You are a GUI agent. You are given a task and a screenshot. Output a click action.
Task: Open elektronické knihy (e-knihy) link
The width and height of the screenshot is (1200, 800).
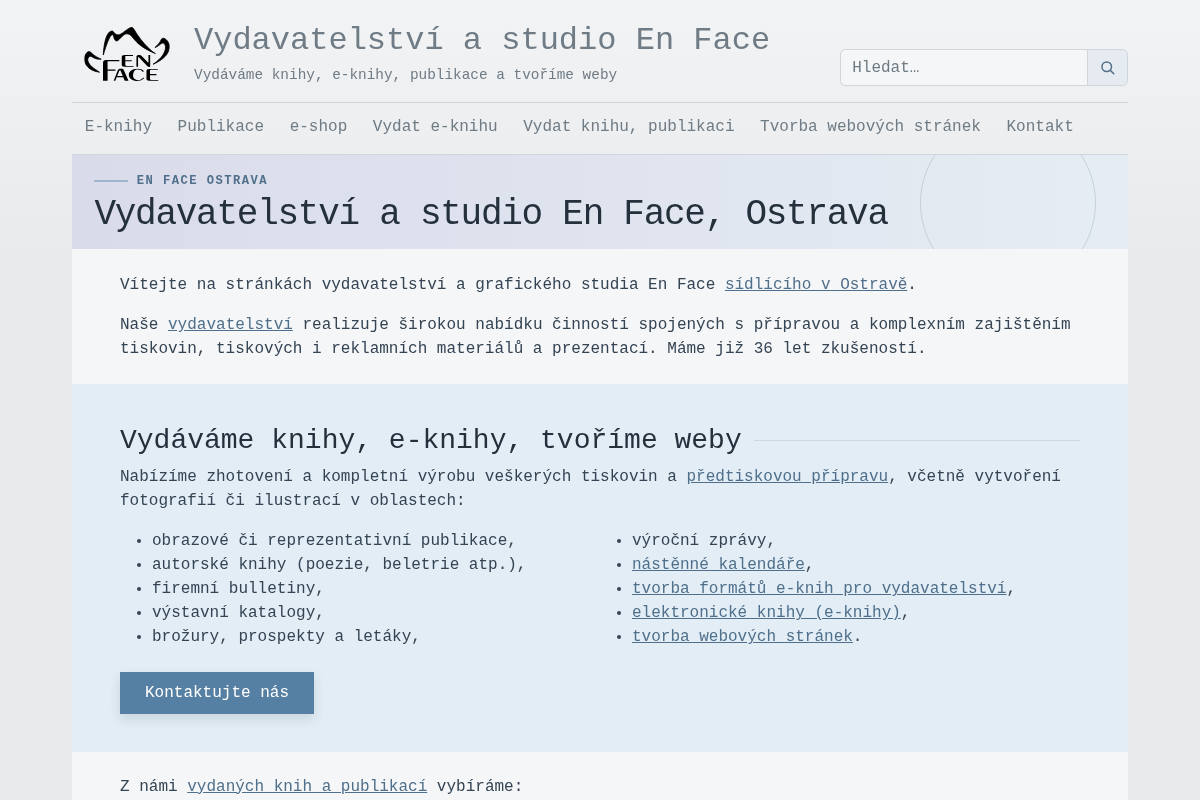pyautogui.click(x=766, y=613)
